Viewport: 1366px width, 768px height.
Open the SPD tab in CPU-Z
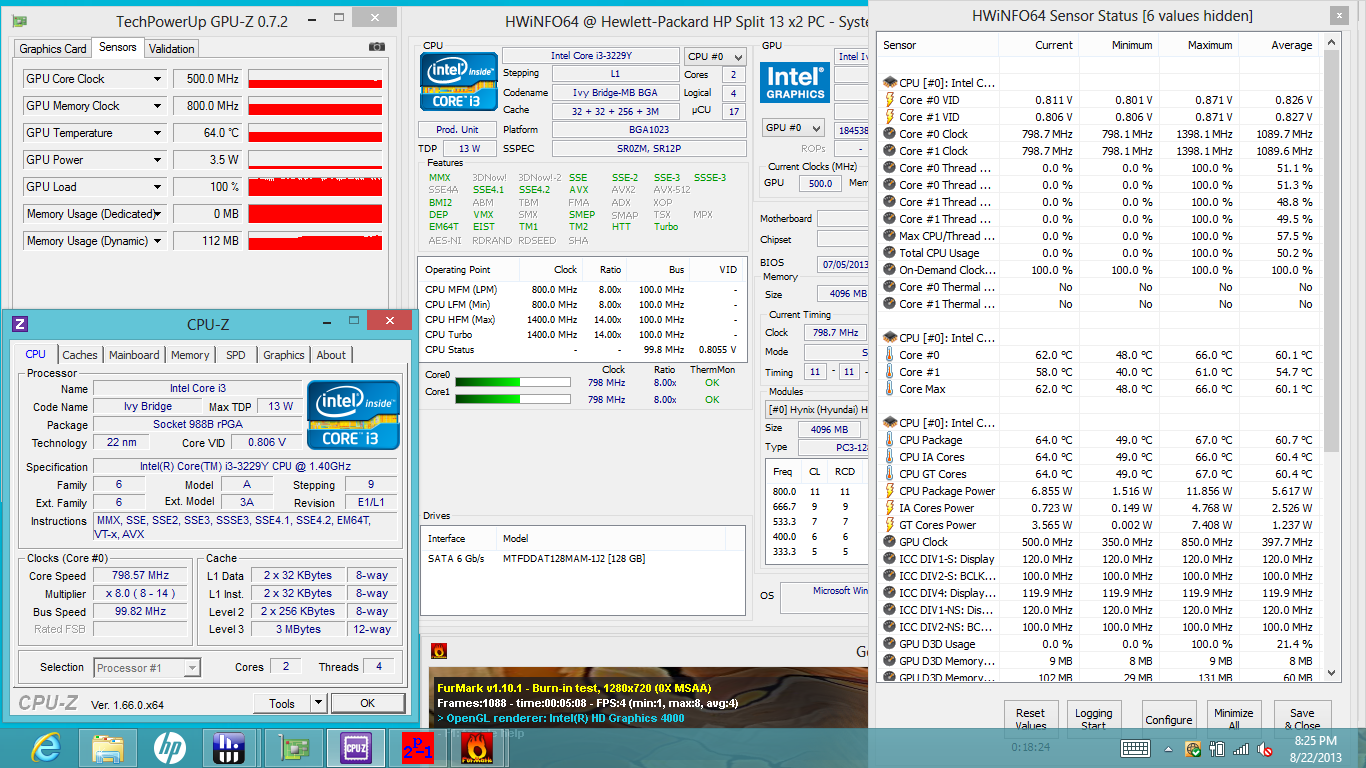(236, 355)
